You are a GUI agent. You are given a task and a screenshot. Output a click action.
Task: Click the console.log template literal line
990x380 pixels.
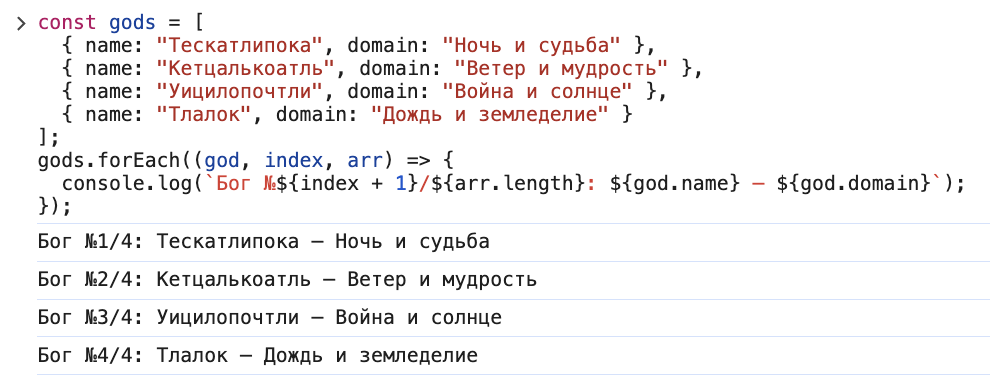pyautogui.click(x=514, y=184)
